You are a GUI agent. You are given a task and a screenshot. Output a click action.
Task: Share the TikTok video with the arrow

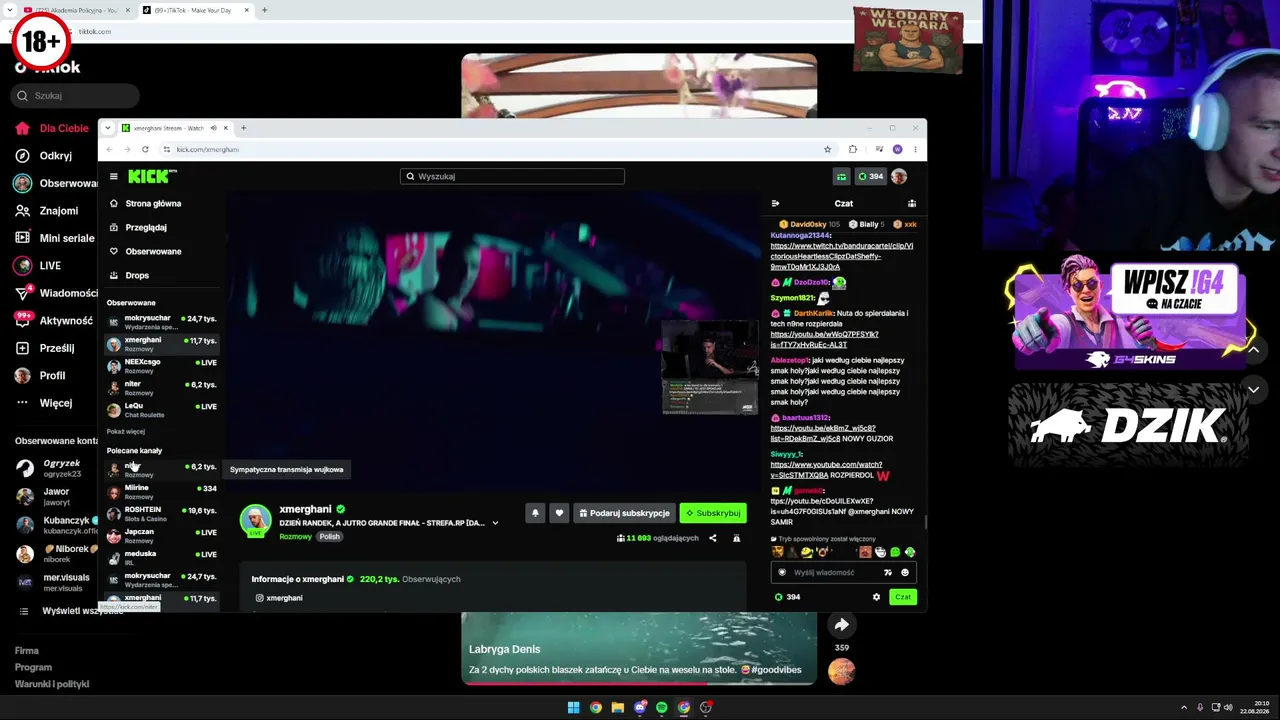point(842,625)
